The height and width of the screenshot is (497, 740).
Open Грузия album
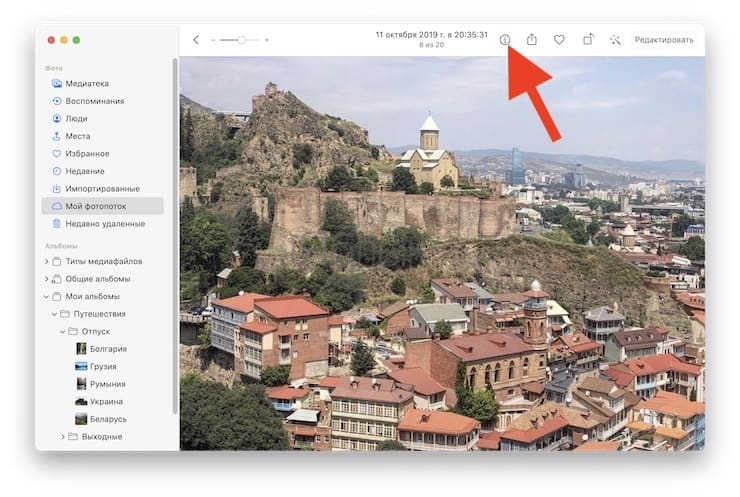pyautogui.click(x=103, y=366)
